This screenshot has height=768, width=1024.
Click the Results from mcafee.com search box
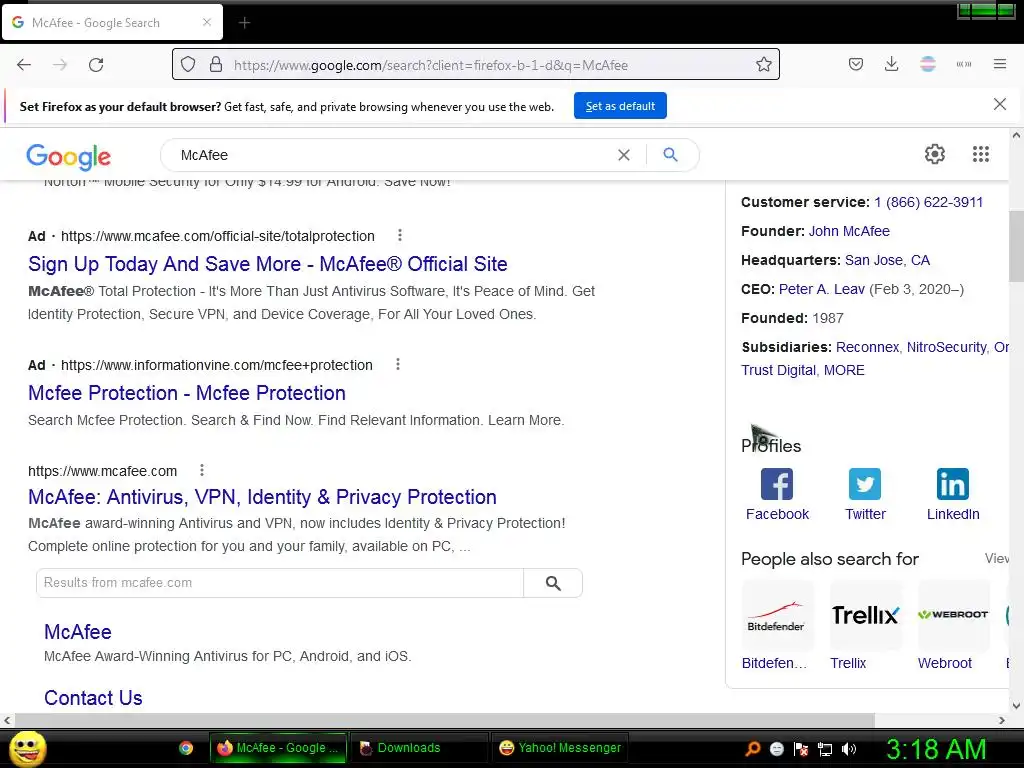280,583
